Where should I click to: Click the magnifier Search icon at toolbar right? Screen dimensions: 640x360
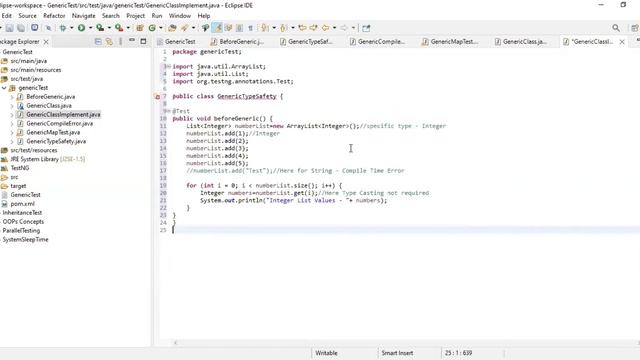click(616, 28)
